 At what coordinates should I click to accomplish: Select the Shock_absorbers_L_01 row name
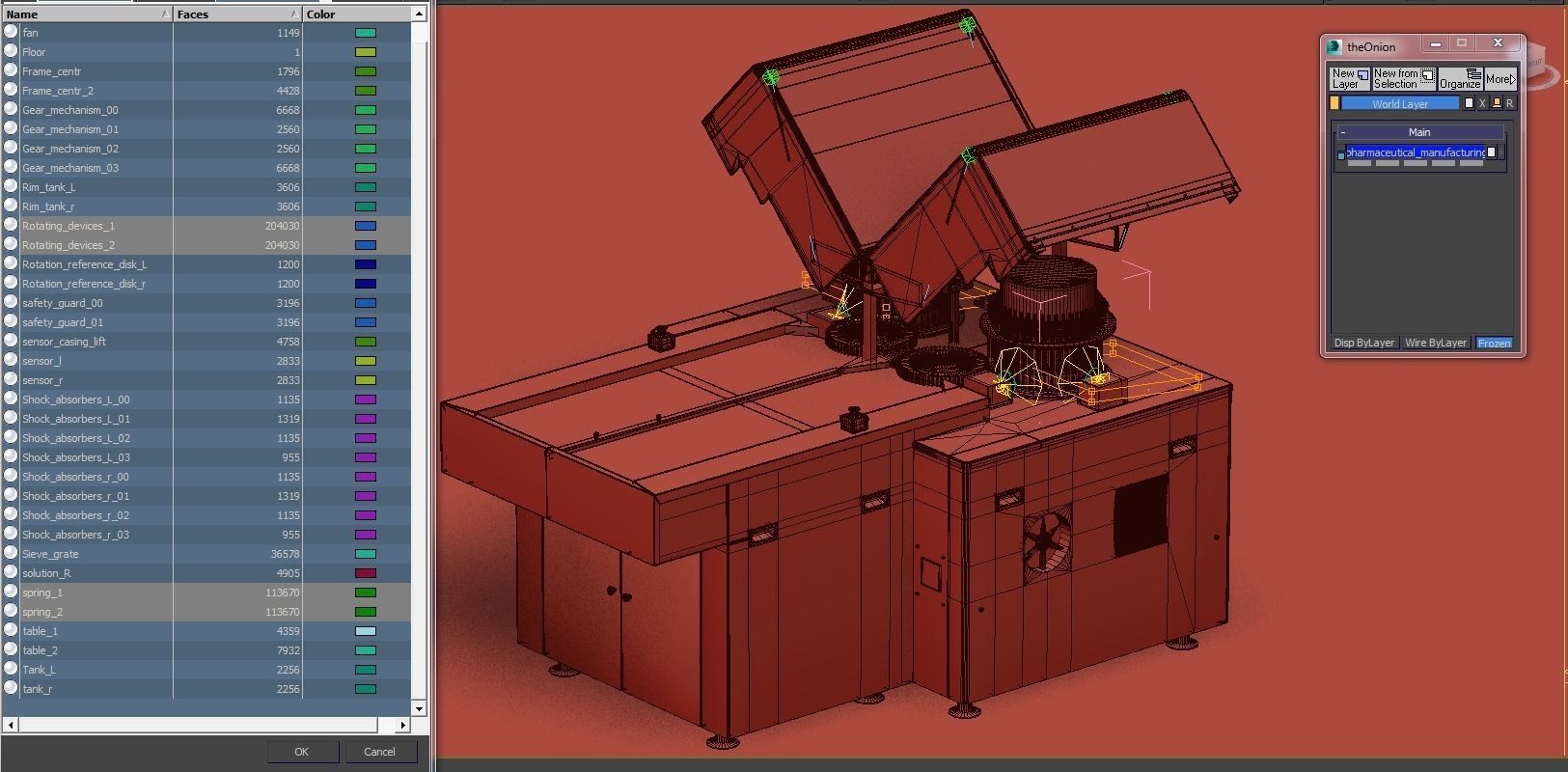coord(76,419)
